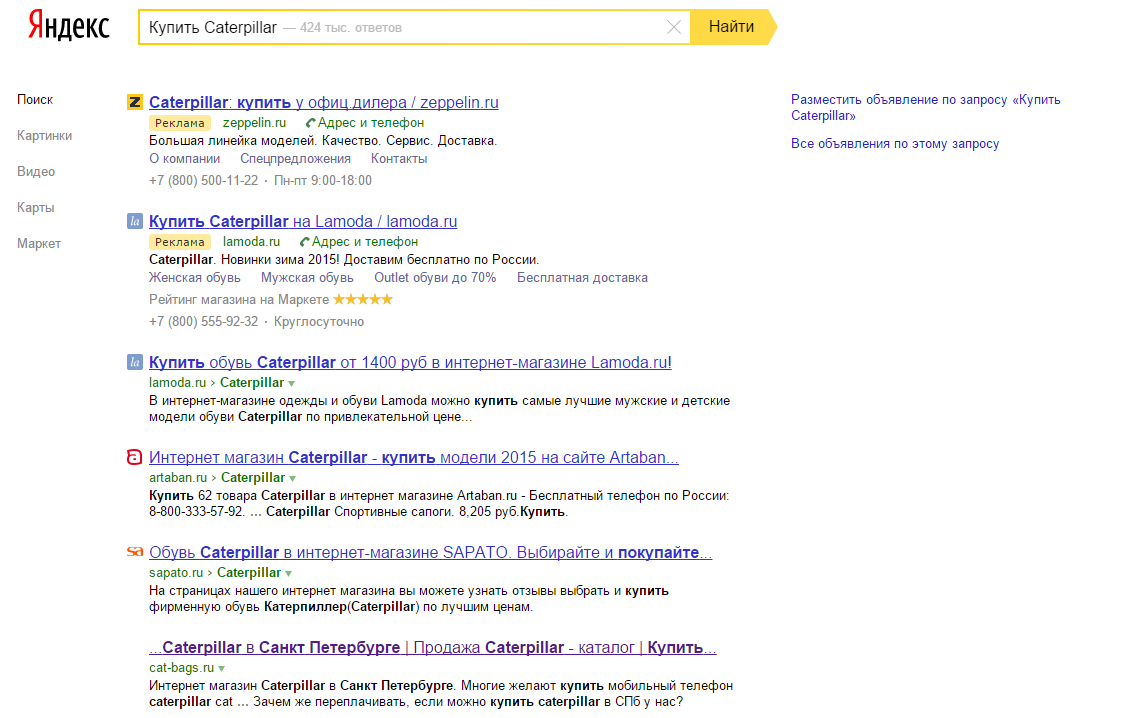This screenshot has width=1135, height=718.
Task: Click the phone icon in the zeppelin.ru ad
Action: (x=311, y=123)
